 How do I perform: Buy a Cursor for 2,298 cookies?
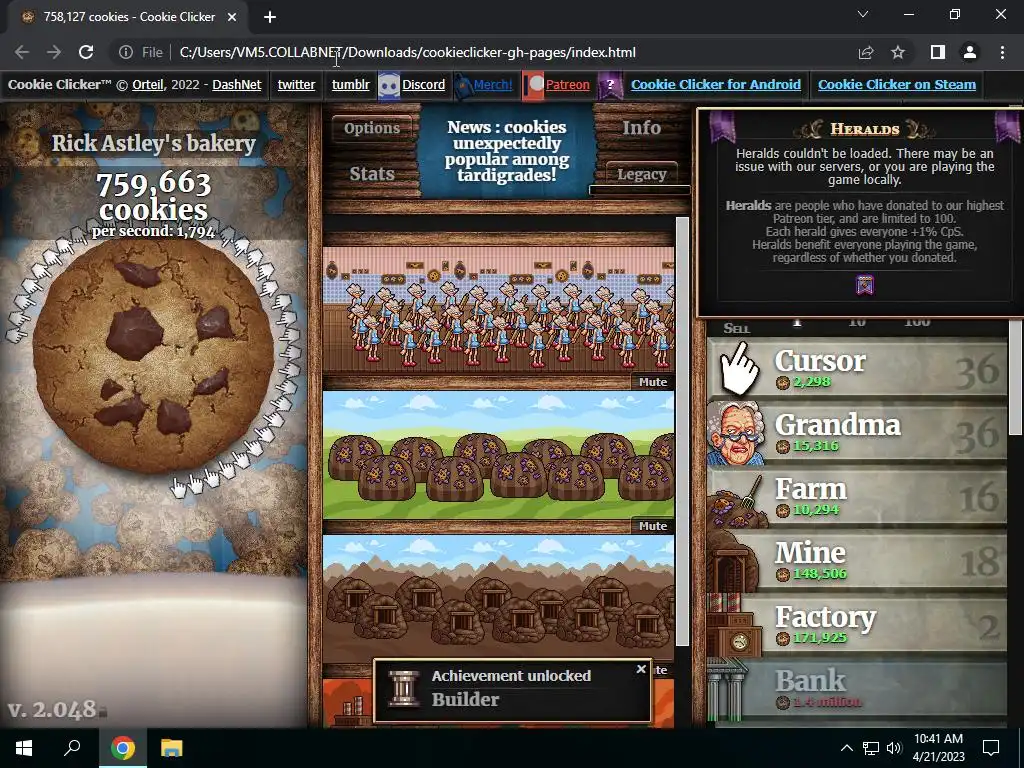tap(857, 369)
